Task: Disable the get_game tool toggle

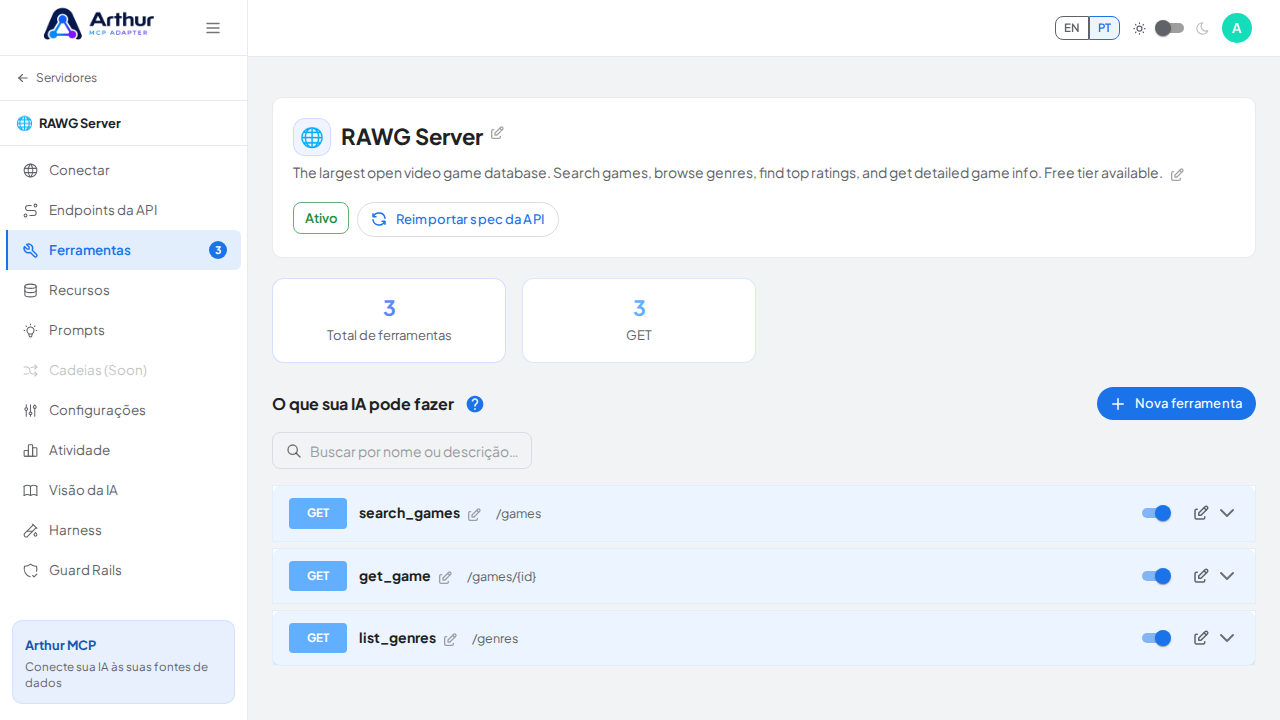Action: click(1156, 576)
